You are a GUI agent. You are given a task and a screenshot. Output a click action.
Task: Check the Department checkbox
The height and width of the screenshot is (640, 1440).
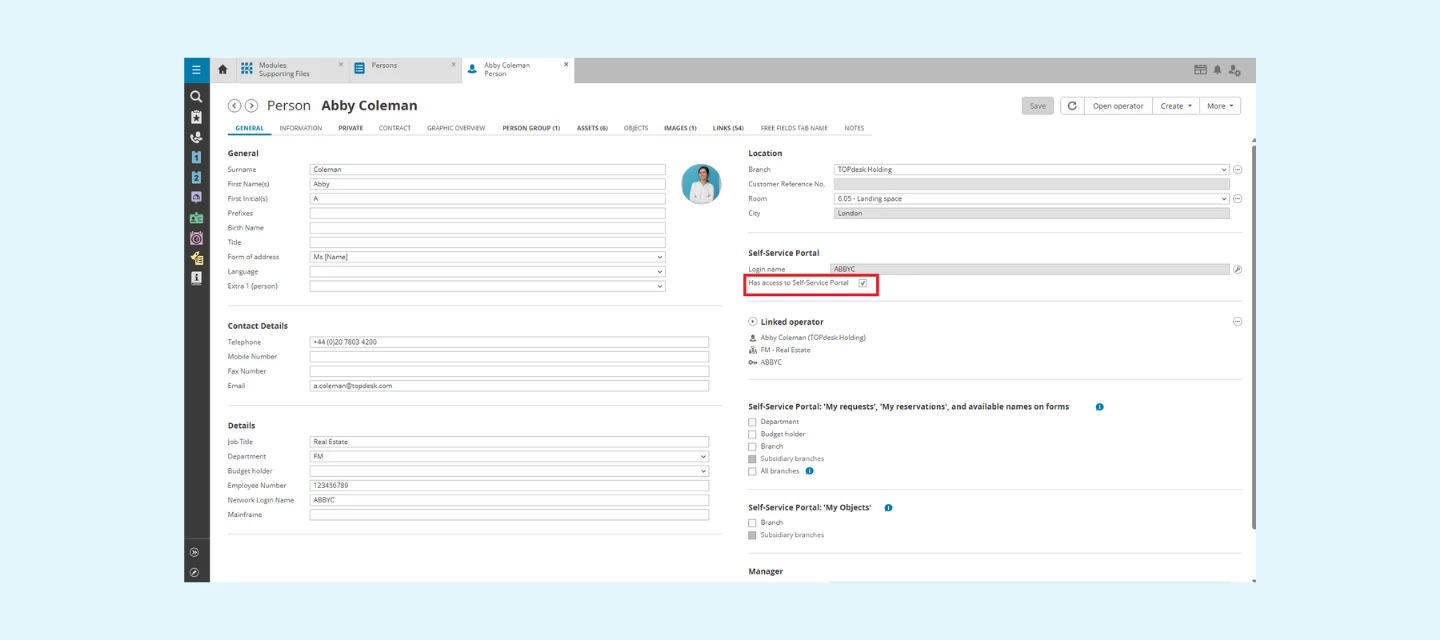(752, 422)
